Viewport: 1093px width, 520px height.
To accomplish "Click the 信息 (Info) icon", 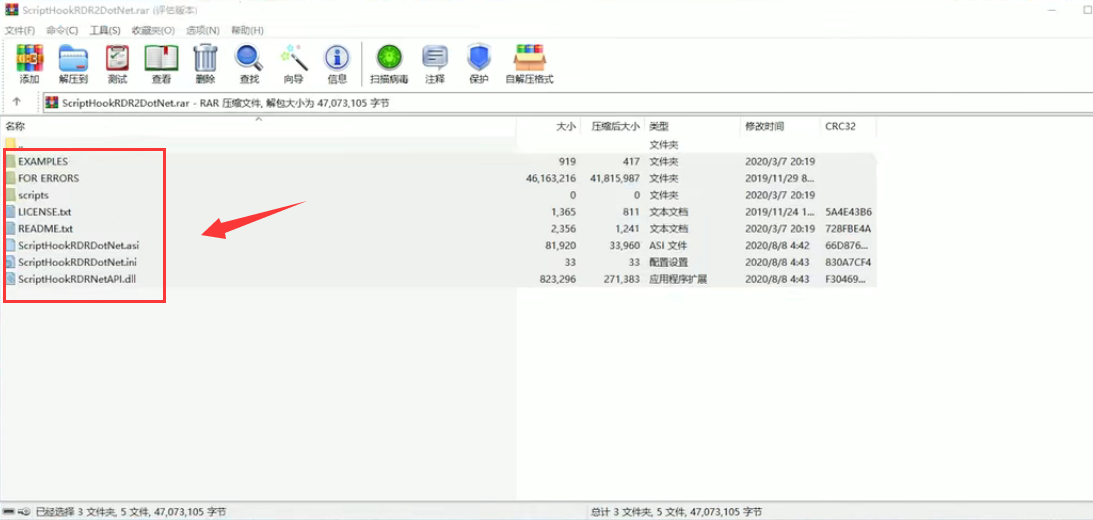I will point(337,58).
